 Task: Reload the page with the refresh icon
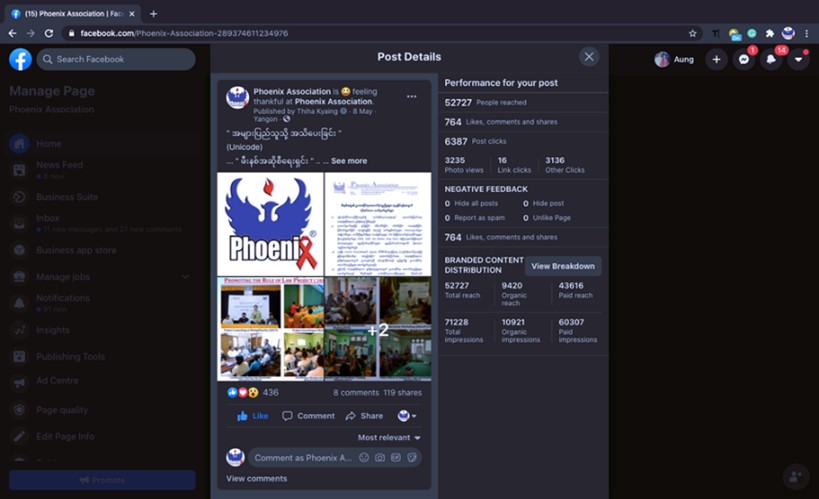49,33
